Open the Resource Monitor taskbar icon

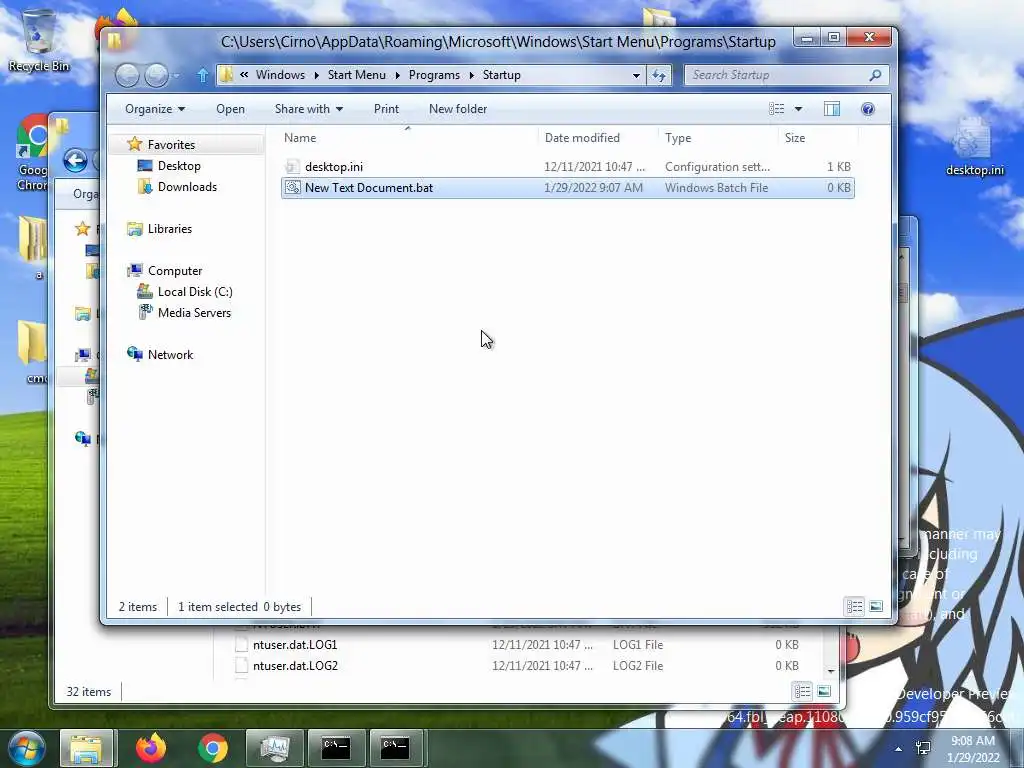point(274,748)
